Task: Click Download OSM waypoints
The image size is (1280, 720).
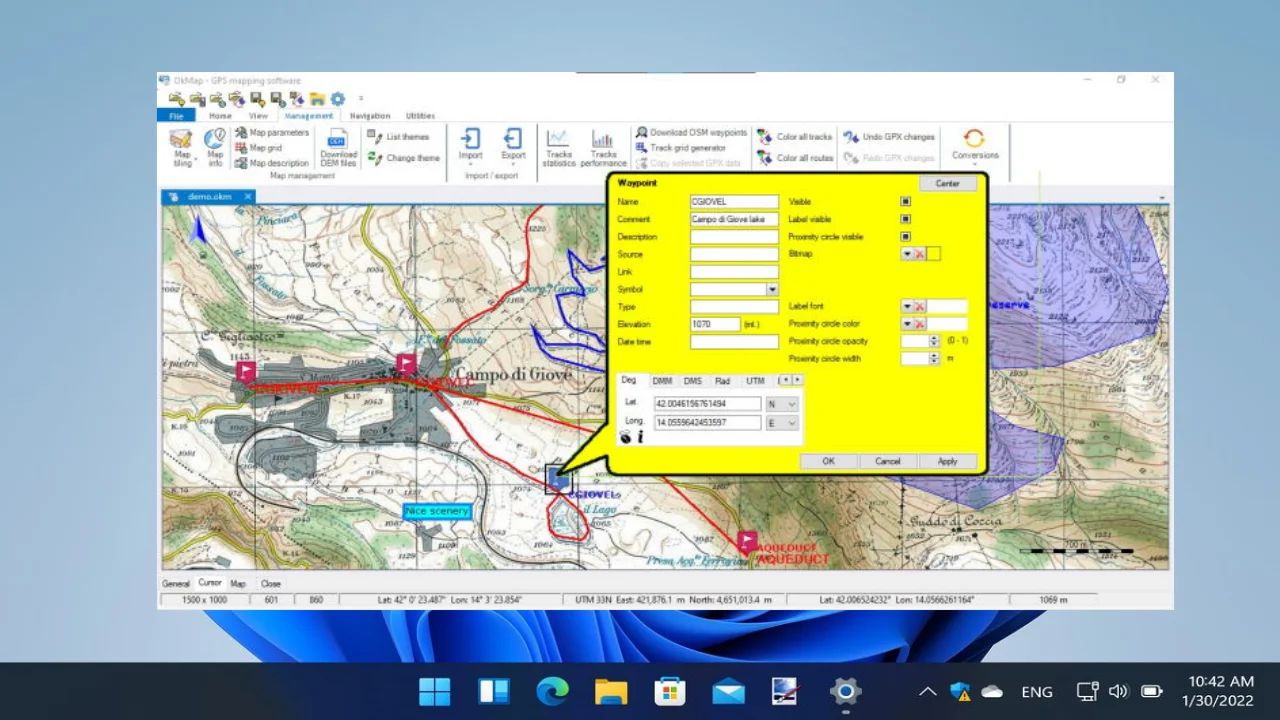Action: tap(691, 132)
